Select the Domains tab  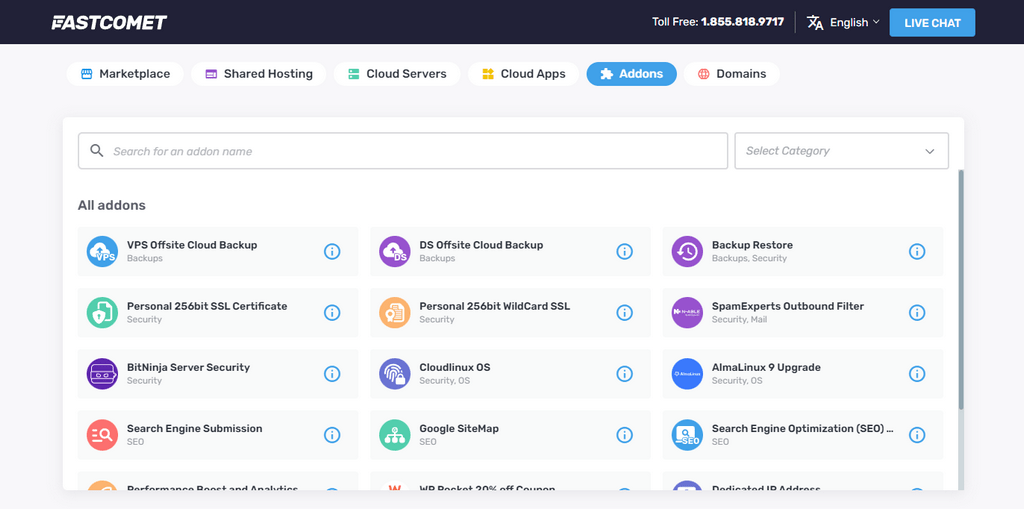[x=732, y=74]
